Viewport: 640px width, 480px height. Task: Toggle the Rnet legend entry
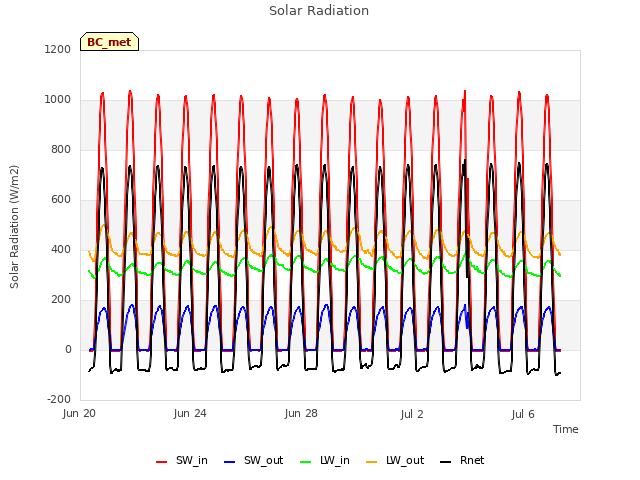coord(462,461)
